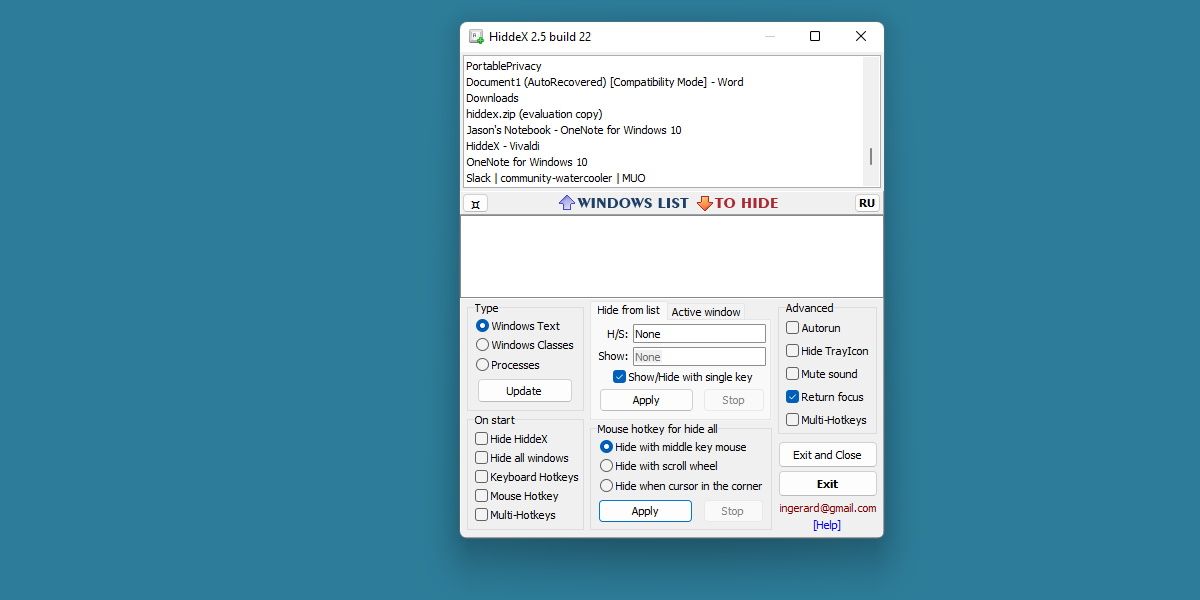The width and height of the screenshot is (1200, 600).
Task: Select the Windows Text radio button
Action: coord(482,326)
